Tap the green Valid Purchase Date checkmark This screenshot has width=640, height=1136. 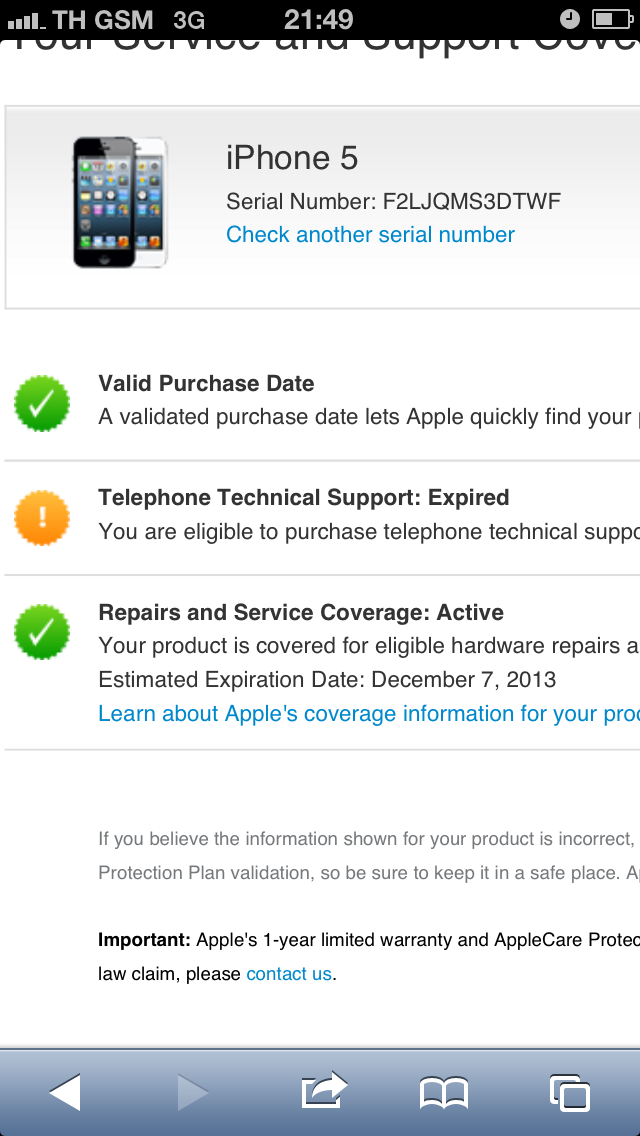pos(42,404)
